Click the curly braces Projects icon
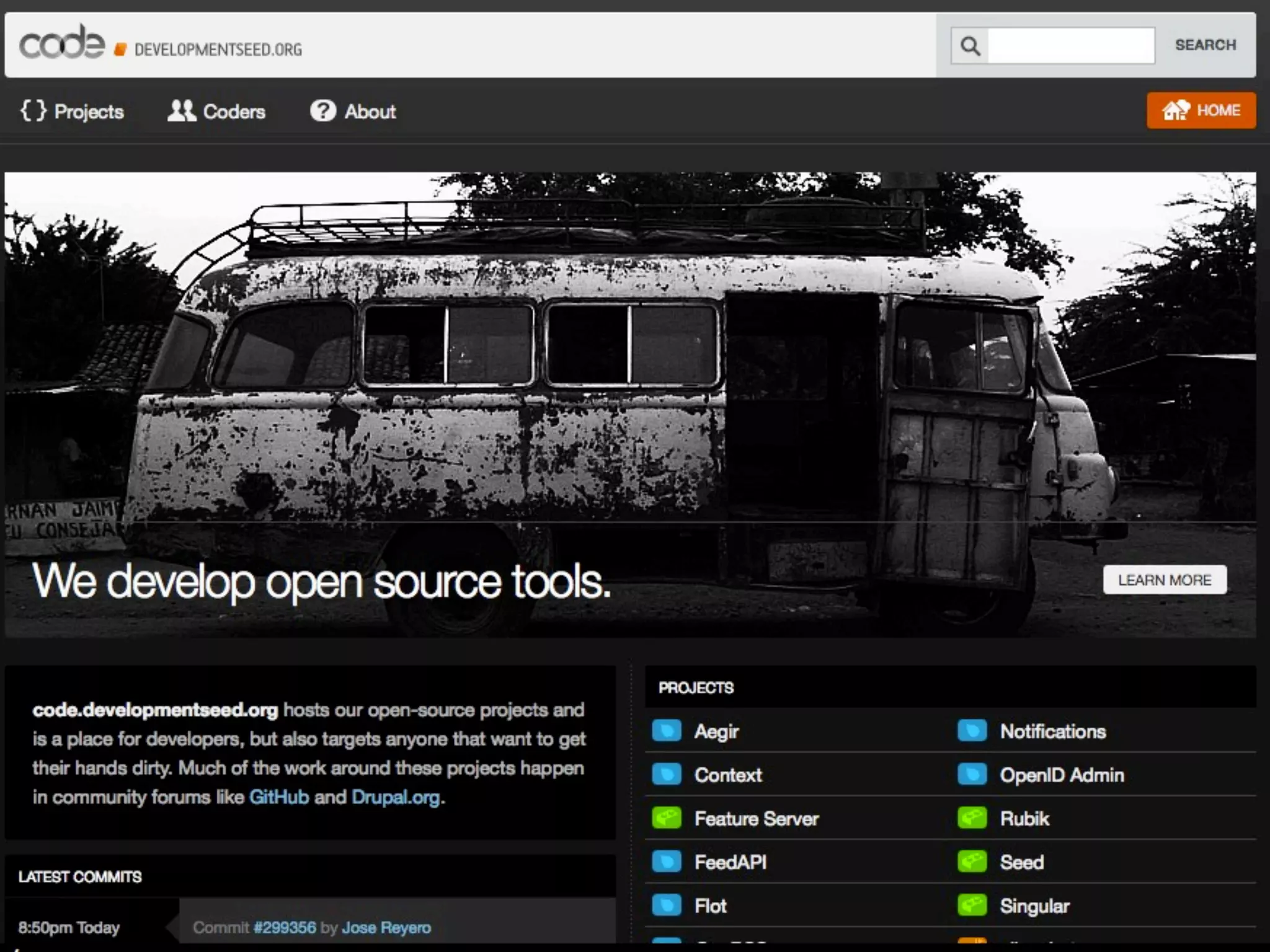Screen dimensions: 1270x952 pos(33,111)
